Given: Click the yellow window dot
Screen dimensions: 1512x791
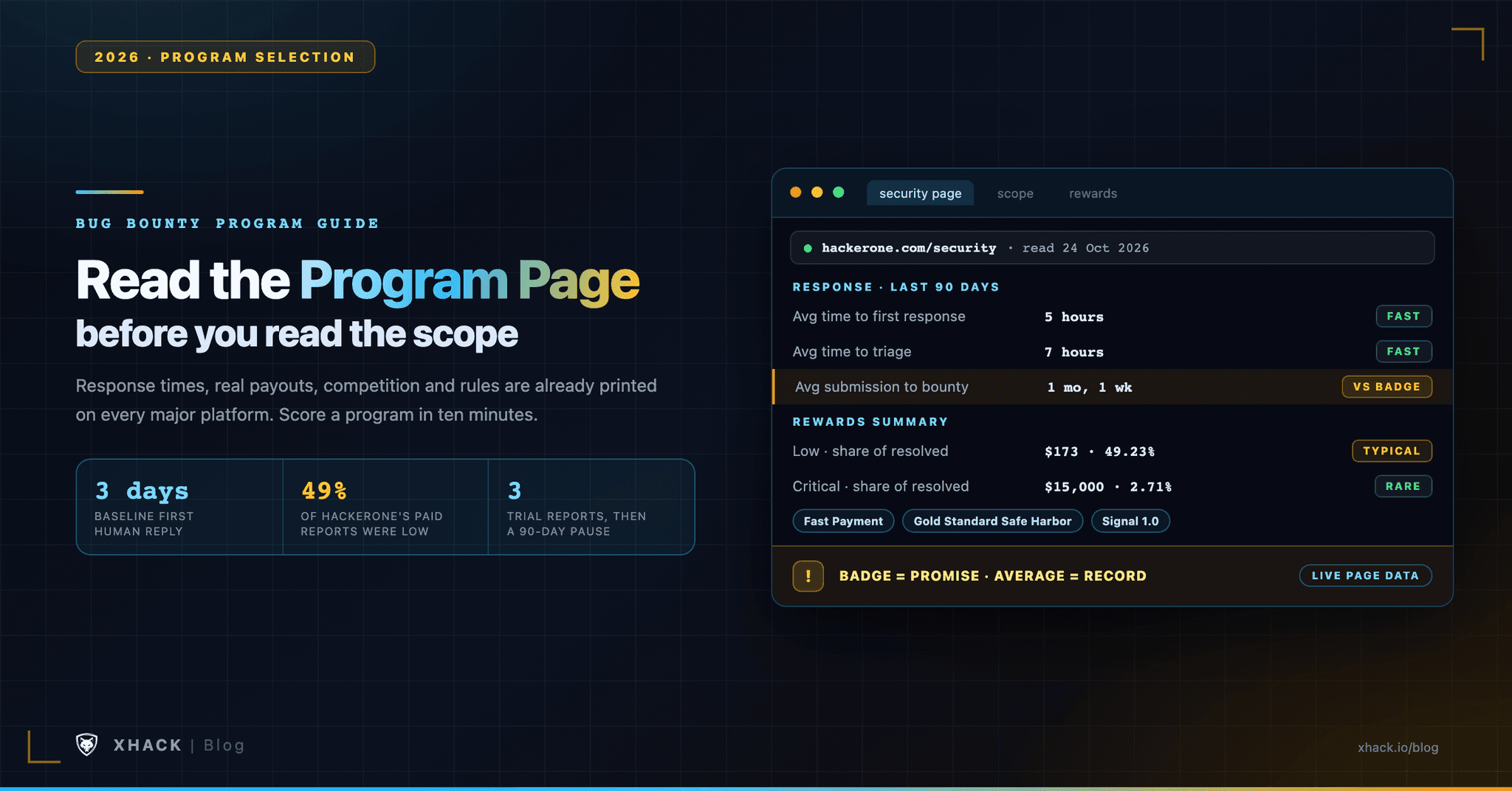Looking at the screenshot, I should pyautogui.click(x=817, y=193).
